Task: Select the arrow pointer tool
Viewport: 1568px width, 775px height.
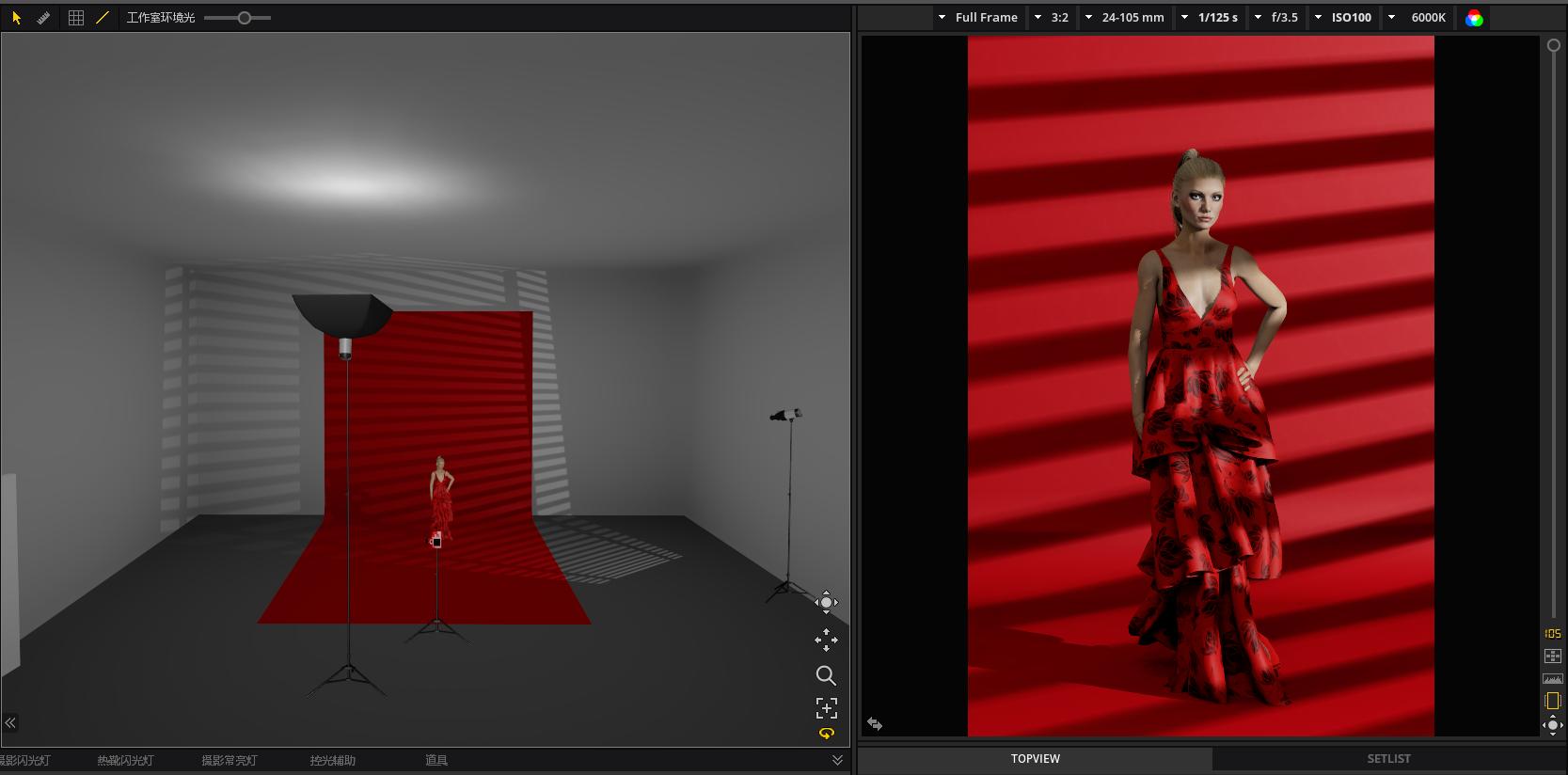Action: tap(16, 18)
